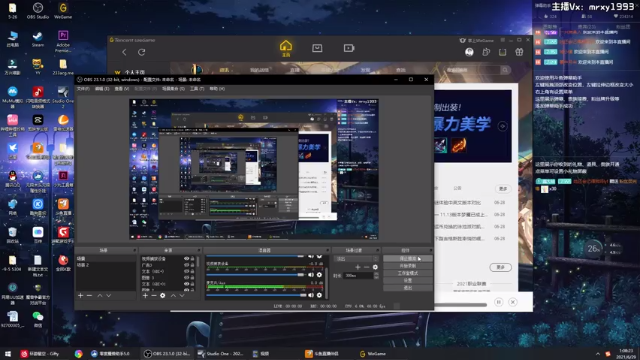Open Adobe Premiere desktop shortcut
Viewport: 640px width, 360px height.
click(x=63, y=41)
